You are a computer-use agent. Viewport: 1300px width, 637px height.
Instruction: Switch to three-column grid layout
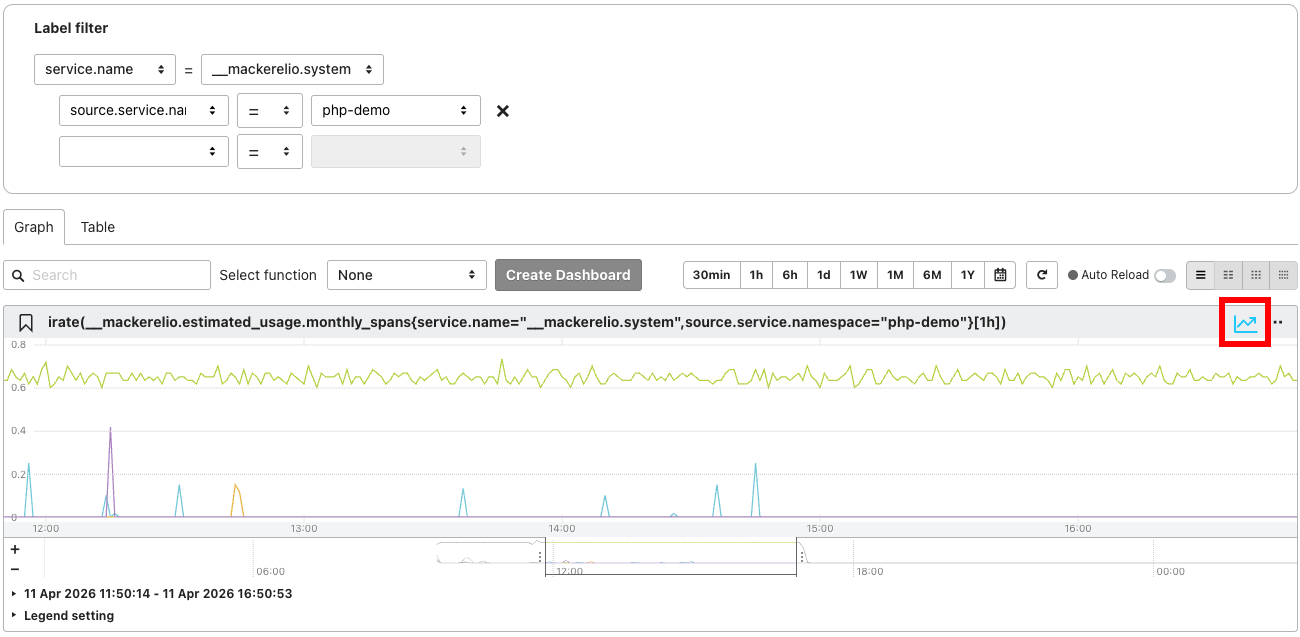[x=1256, y=275]
